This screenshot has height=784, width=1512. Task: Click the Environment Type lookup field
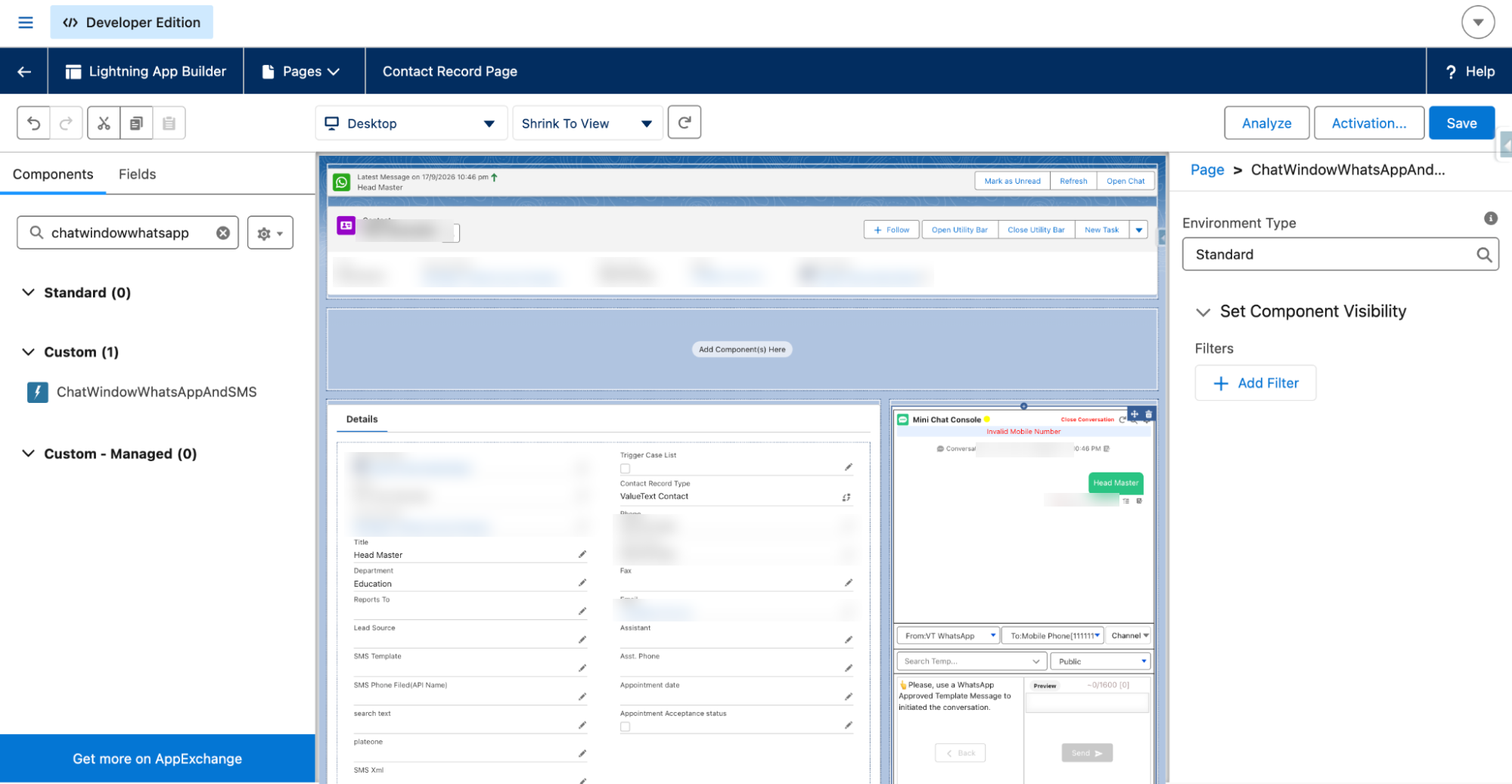coord(1340,255)
